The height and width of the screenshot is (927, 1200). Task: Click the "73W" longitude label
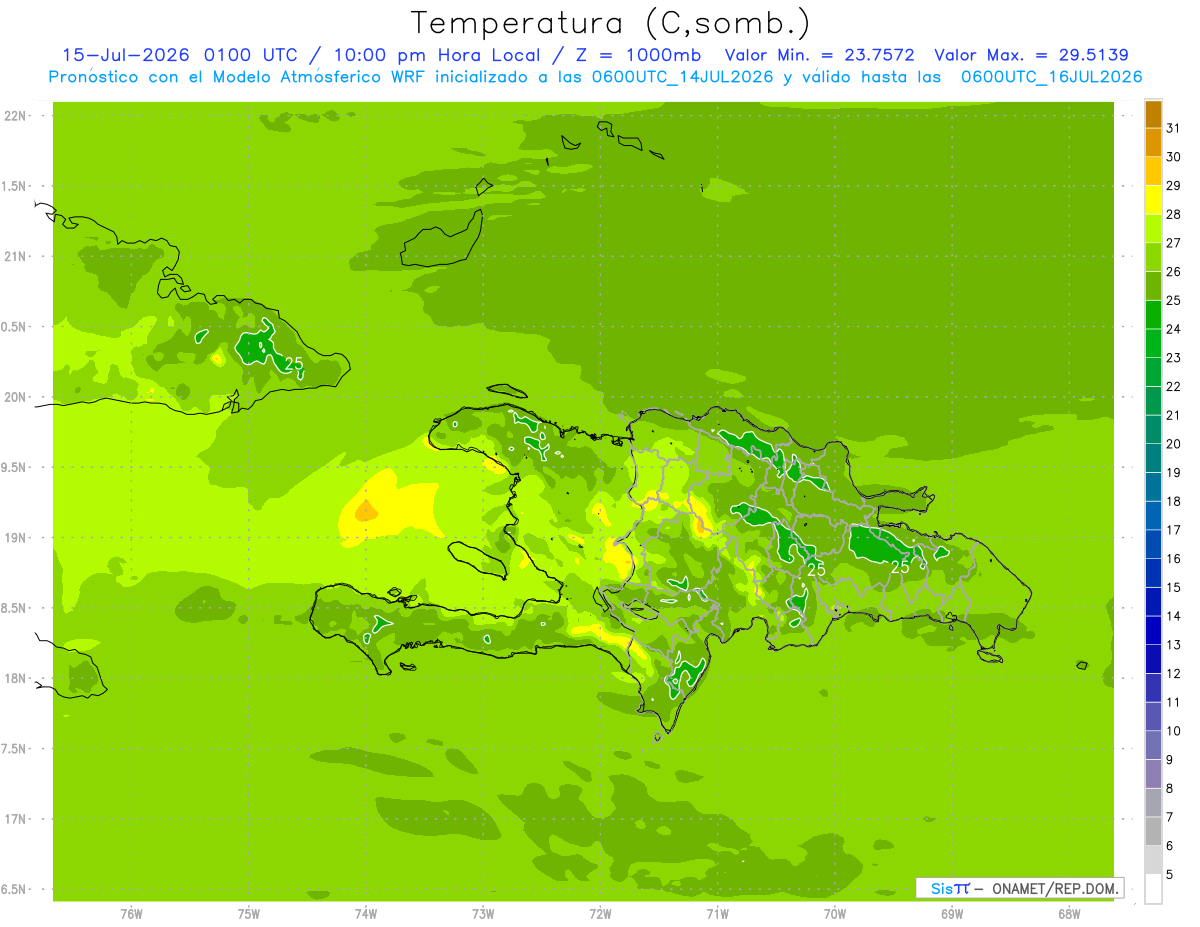pyautogui.click(x=483, y=914)
